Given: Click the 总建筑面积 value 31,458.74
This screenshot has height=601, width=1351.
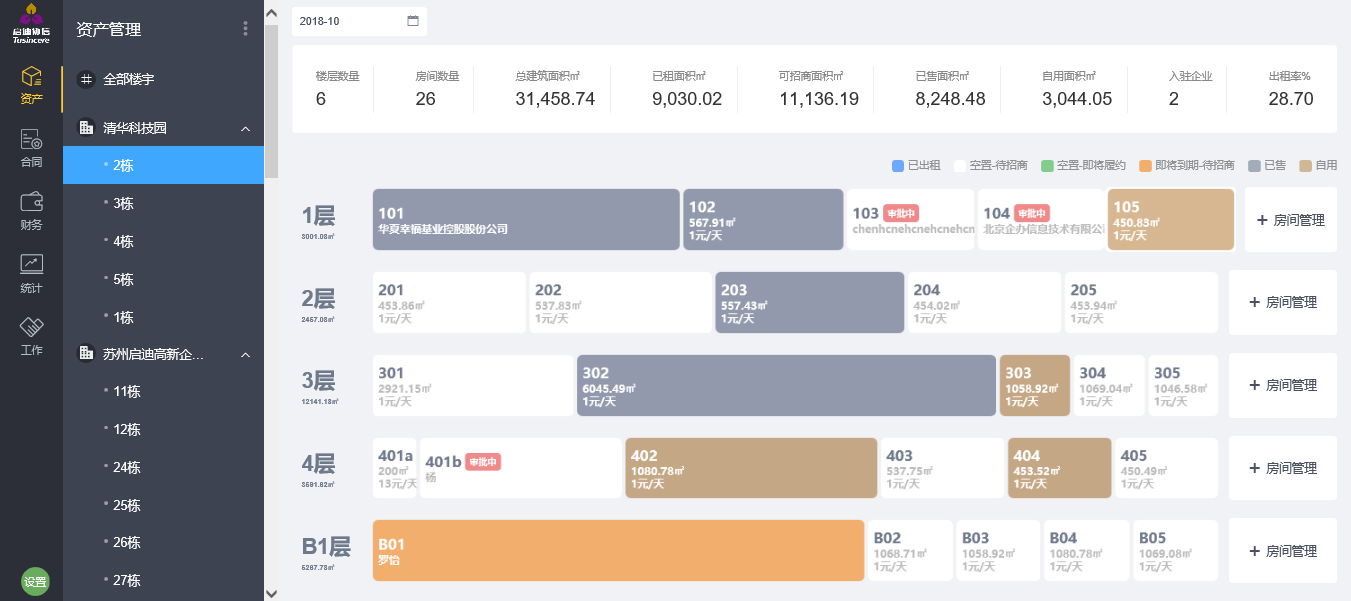Looking at the screenshot, I should coord(555,98).
